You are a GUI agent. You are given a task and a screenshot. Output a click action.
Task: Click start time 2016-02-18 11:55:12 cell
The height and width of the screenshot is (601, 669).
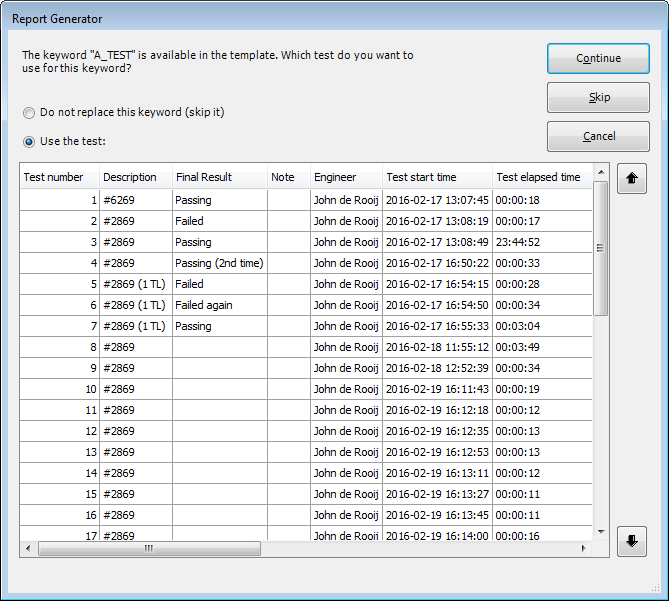(x=437, y=347)
